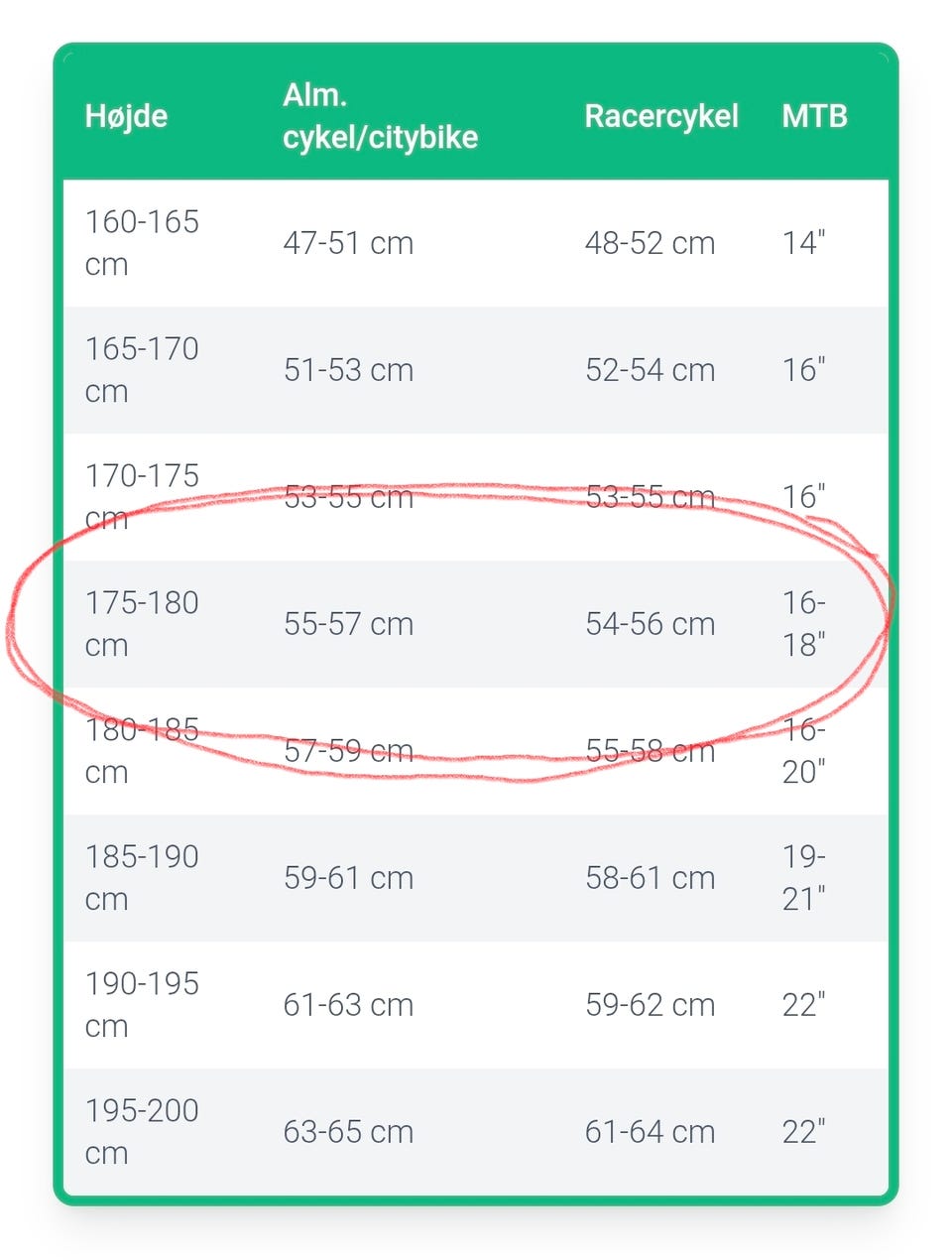Select the 190-195 cm height cell

(142, 1004)
